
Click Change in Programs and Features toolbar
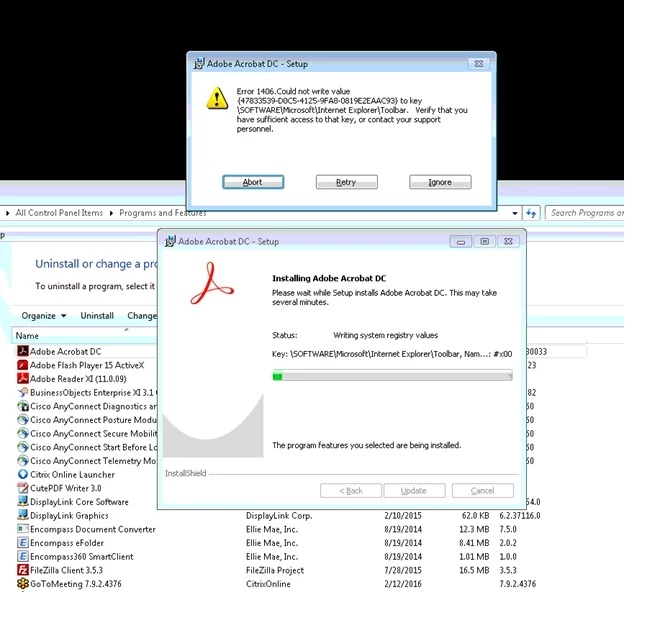(x=142, y=316)
